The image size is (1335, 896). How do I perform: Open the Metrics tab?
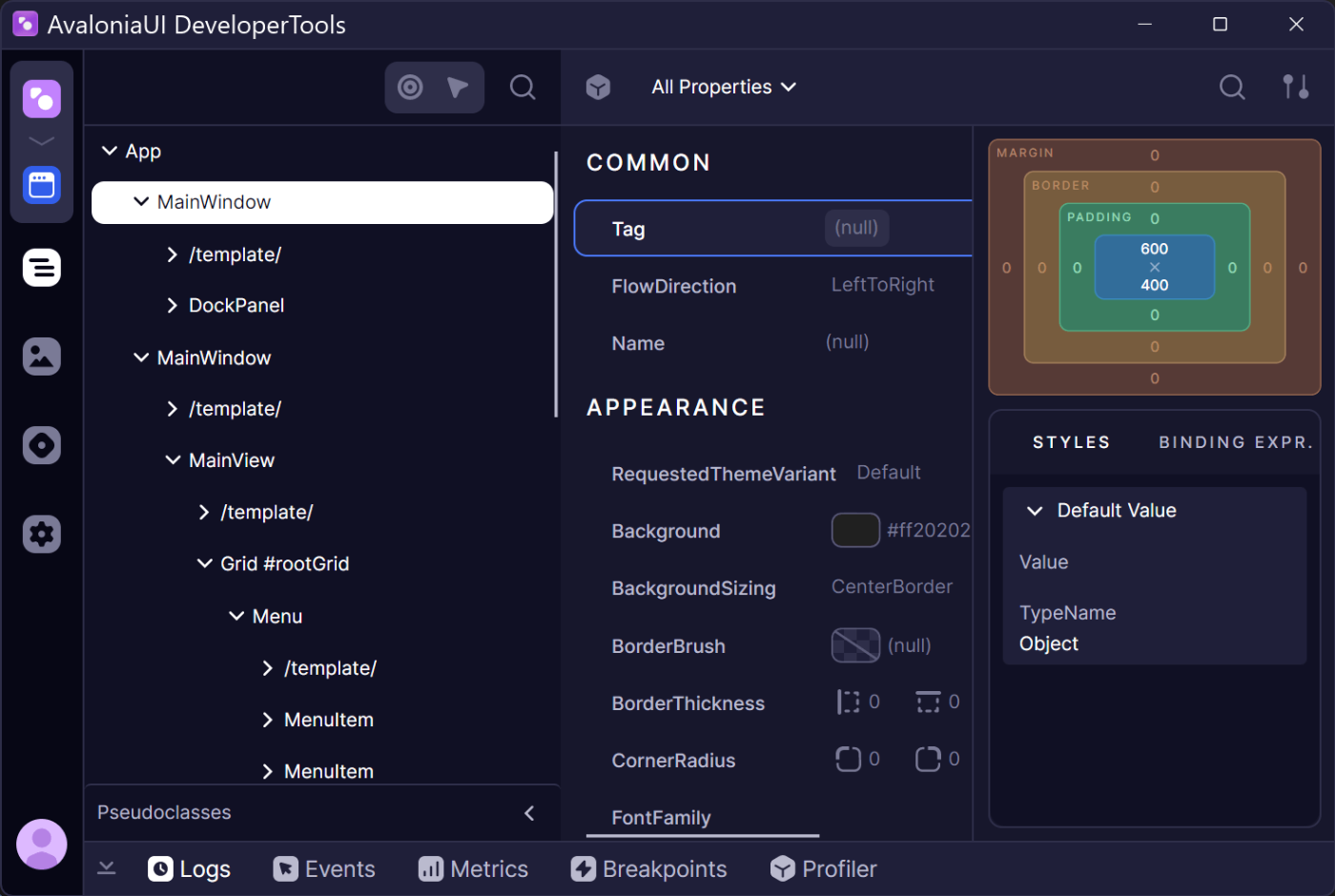473,868
